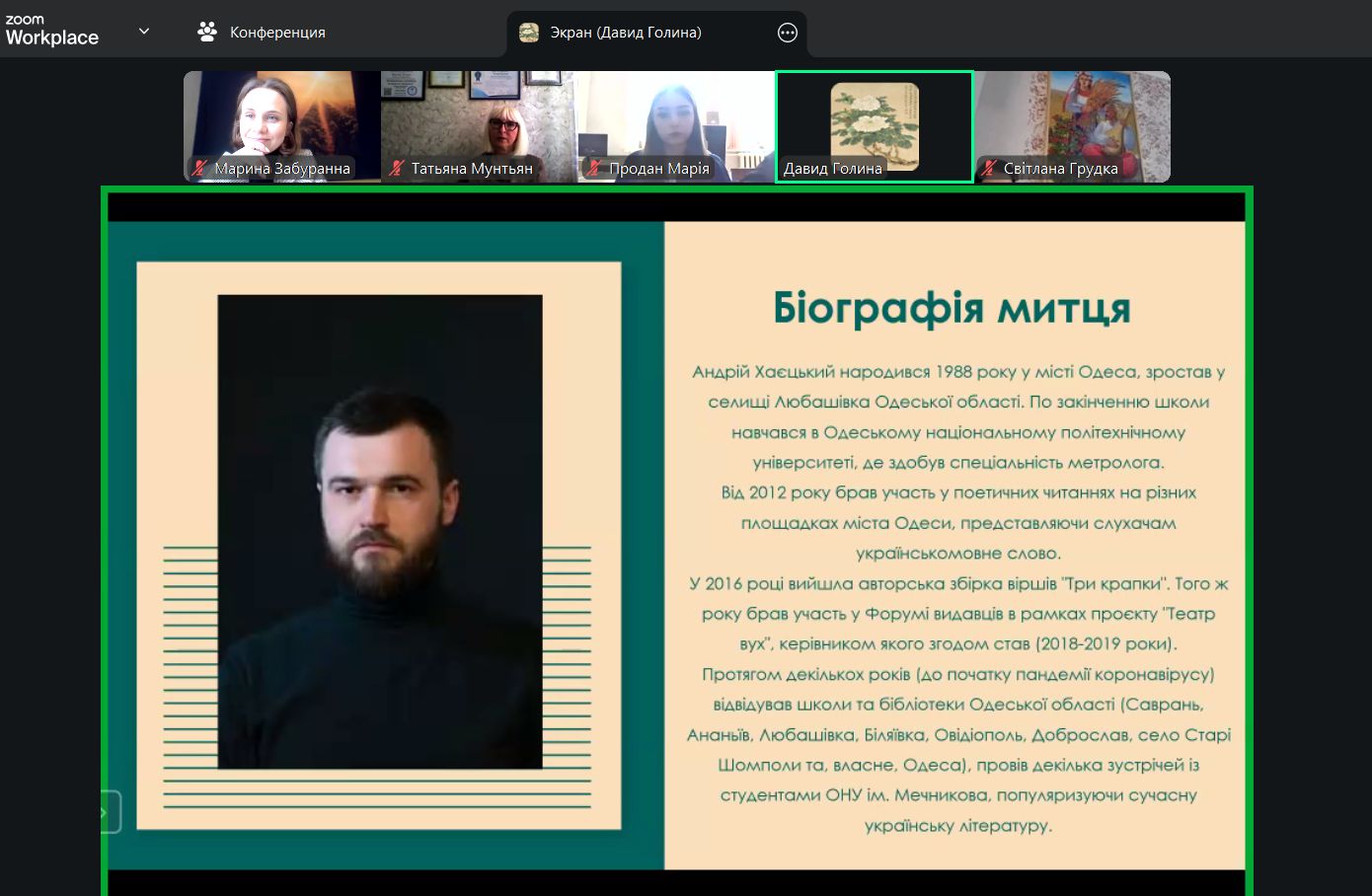Click the Продан Марія video tile
The width and height of the screenshot is (1372, 896).
[x=676, y=118]
